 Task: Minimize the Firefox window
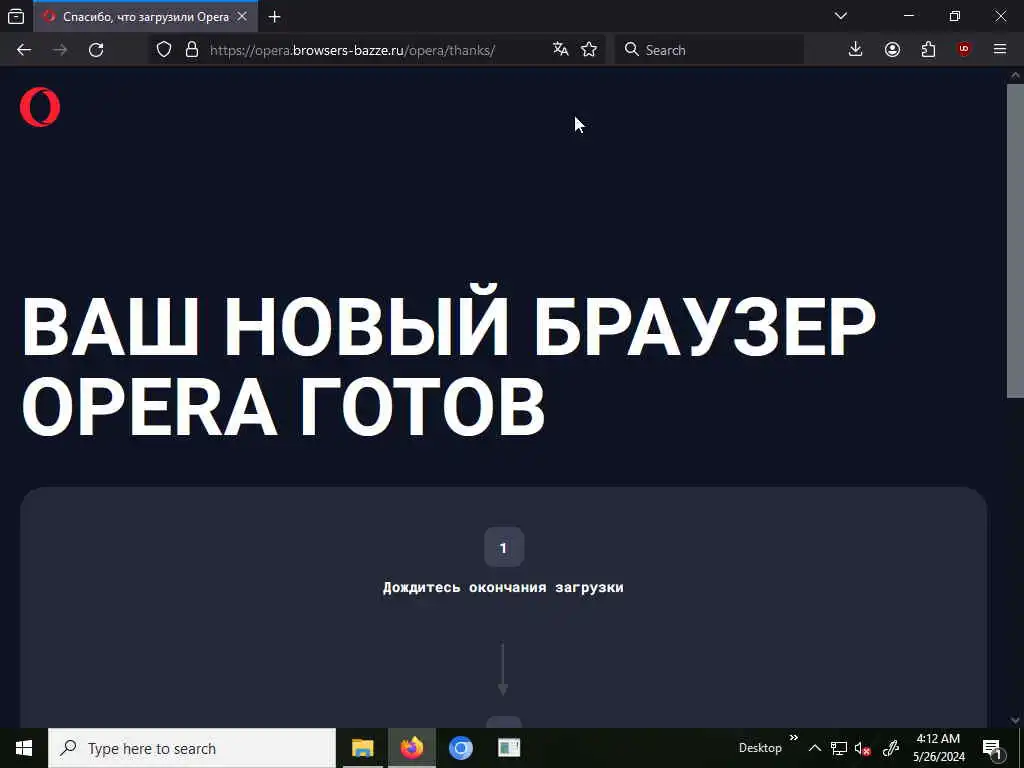tap(909, 16)
